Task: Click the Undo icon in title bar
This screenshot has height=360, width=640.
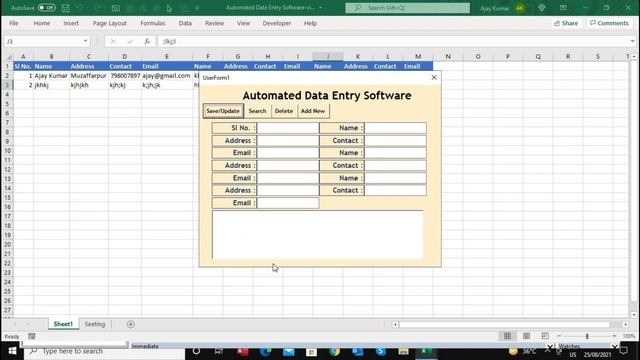Action: tap(80, 8)
